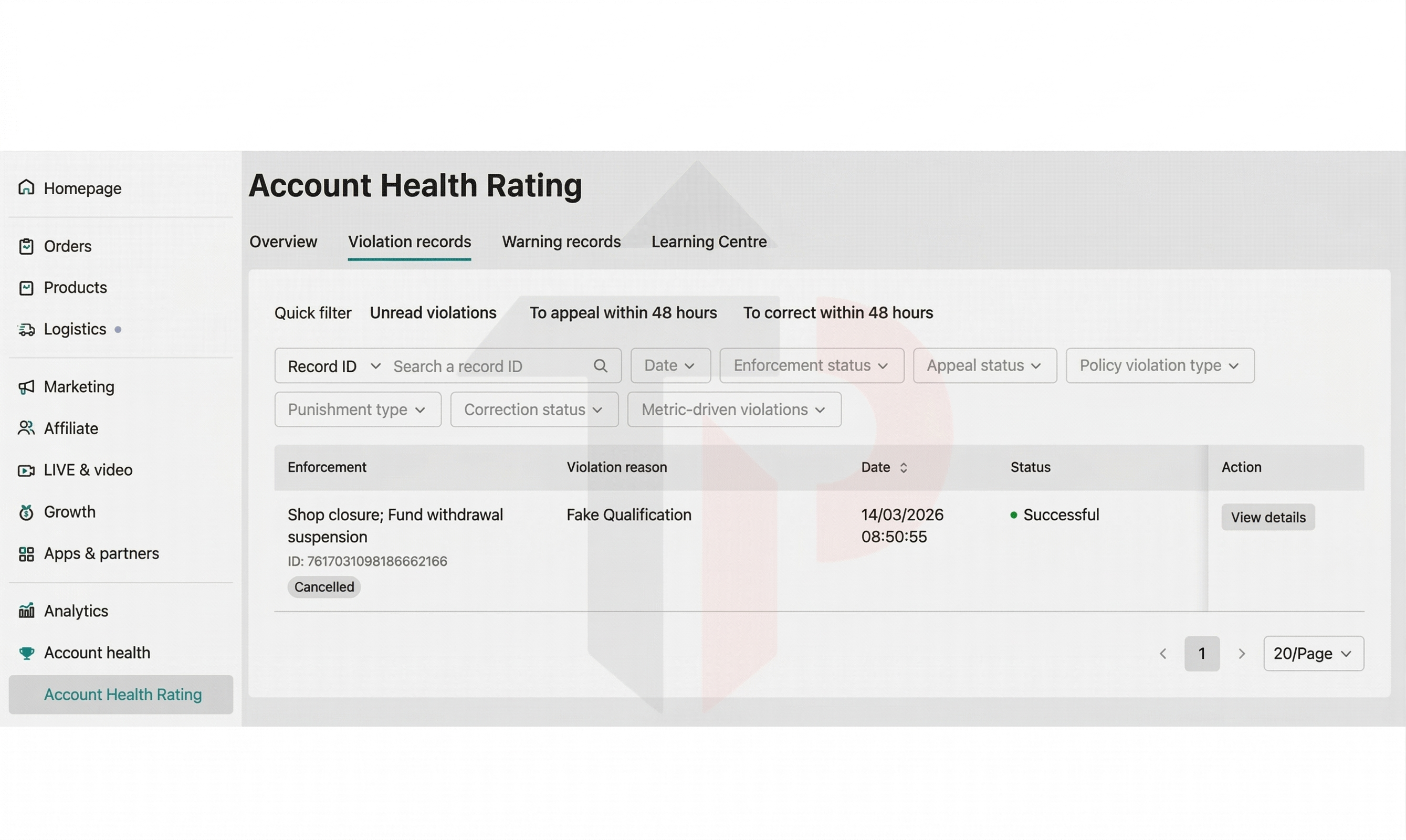
Task: Click the Apps & partners grid icon
Action: (26, 553)
